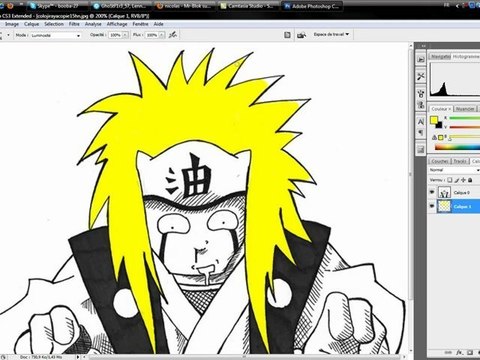
Task: Open the Layer Comps panel icon
Action: [421, 150]
